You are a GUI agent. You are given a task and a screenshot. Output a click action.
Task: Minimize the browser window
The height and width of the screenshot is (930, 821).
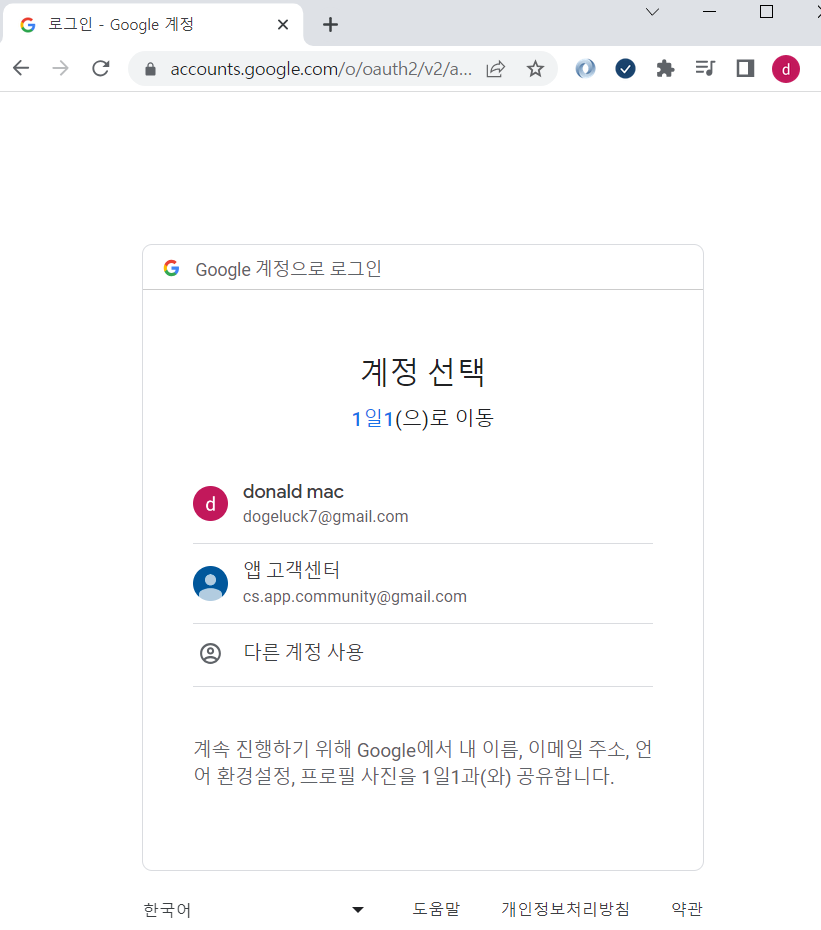[709, 12]
